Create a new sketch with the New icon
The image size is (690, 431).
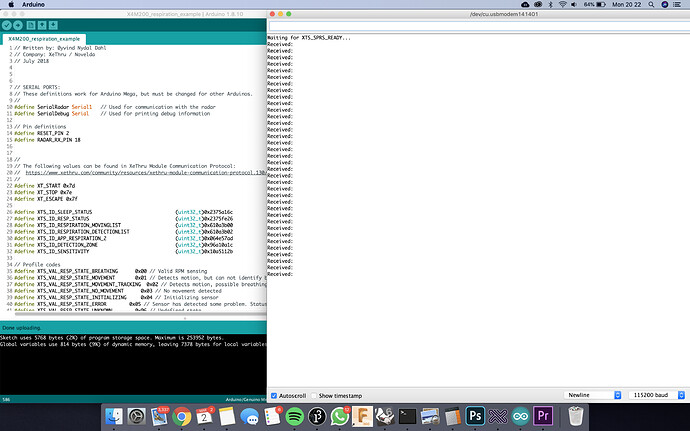[31, 26]
